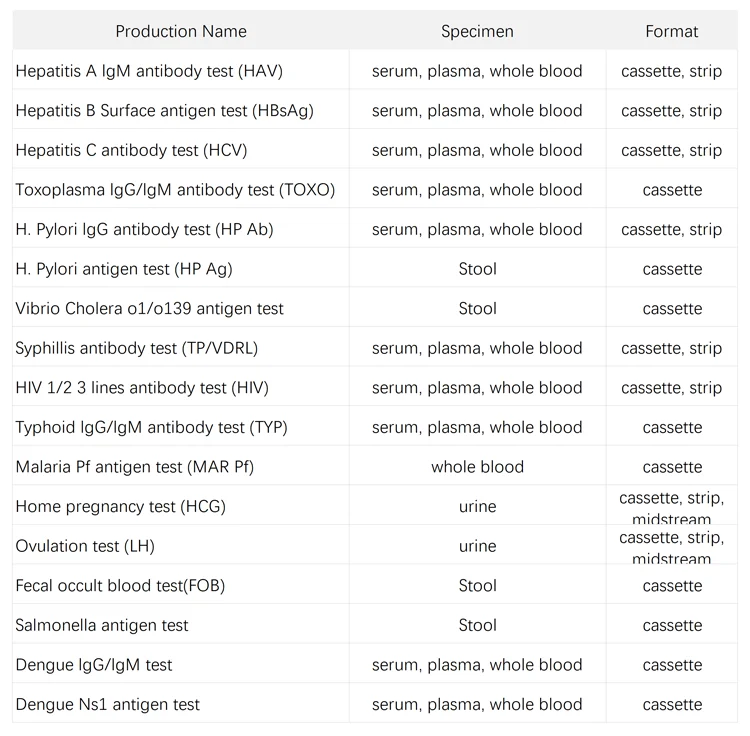Select Hepatitis C antibody test (HCV)
The image size is (750, 736).
[x=131, y=150]
